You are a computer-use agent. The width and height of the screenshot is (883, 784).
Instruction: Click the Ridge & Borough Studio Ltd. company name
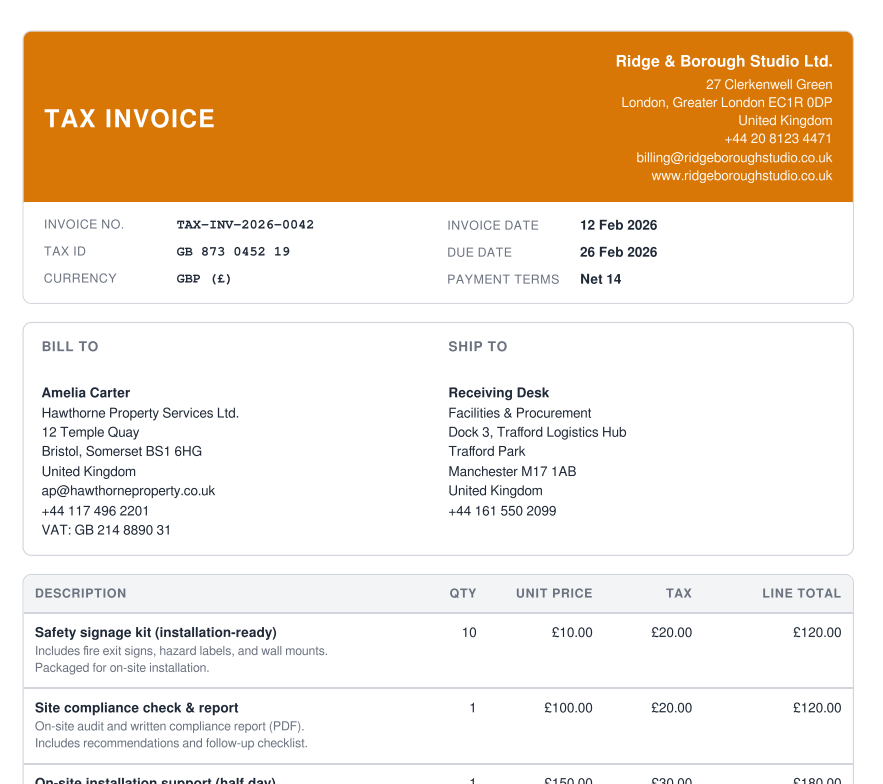(723, 62)
